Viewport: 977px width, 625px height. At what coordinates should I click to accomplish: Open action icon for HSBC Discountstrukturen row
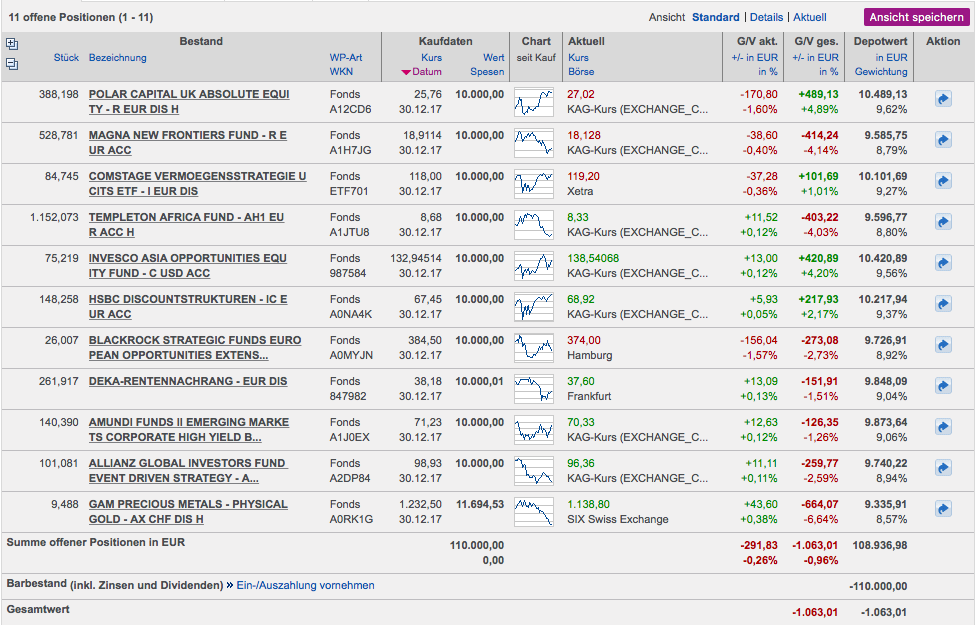click(x=942, y=305)
